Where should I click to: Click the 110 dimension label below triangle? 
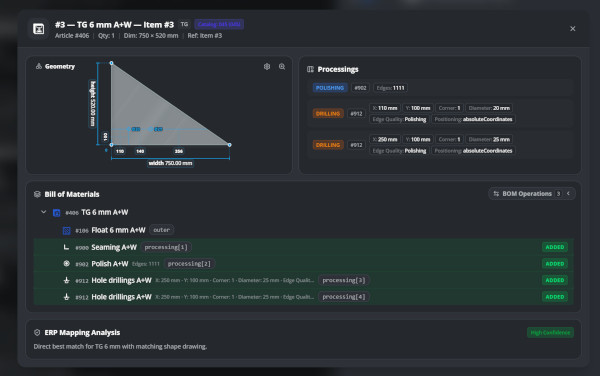[x=120, y=151]
